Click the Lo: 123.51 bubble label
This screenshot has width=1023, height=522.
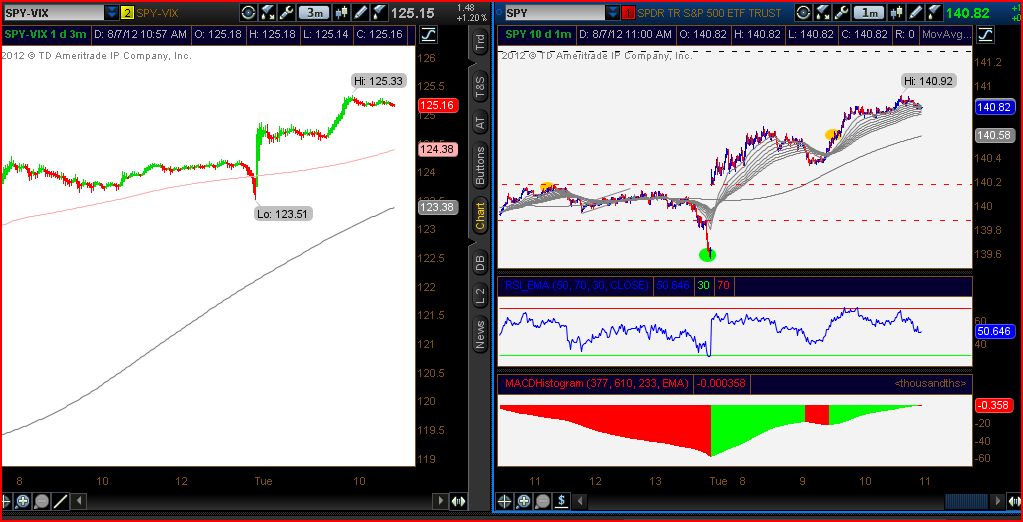point(284,213)
